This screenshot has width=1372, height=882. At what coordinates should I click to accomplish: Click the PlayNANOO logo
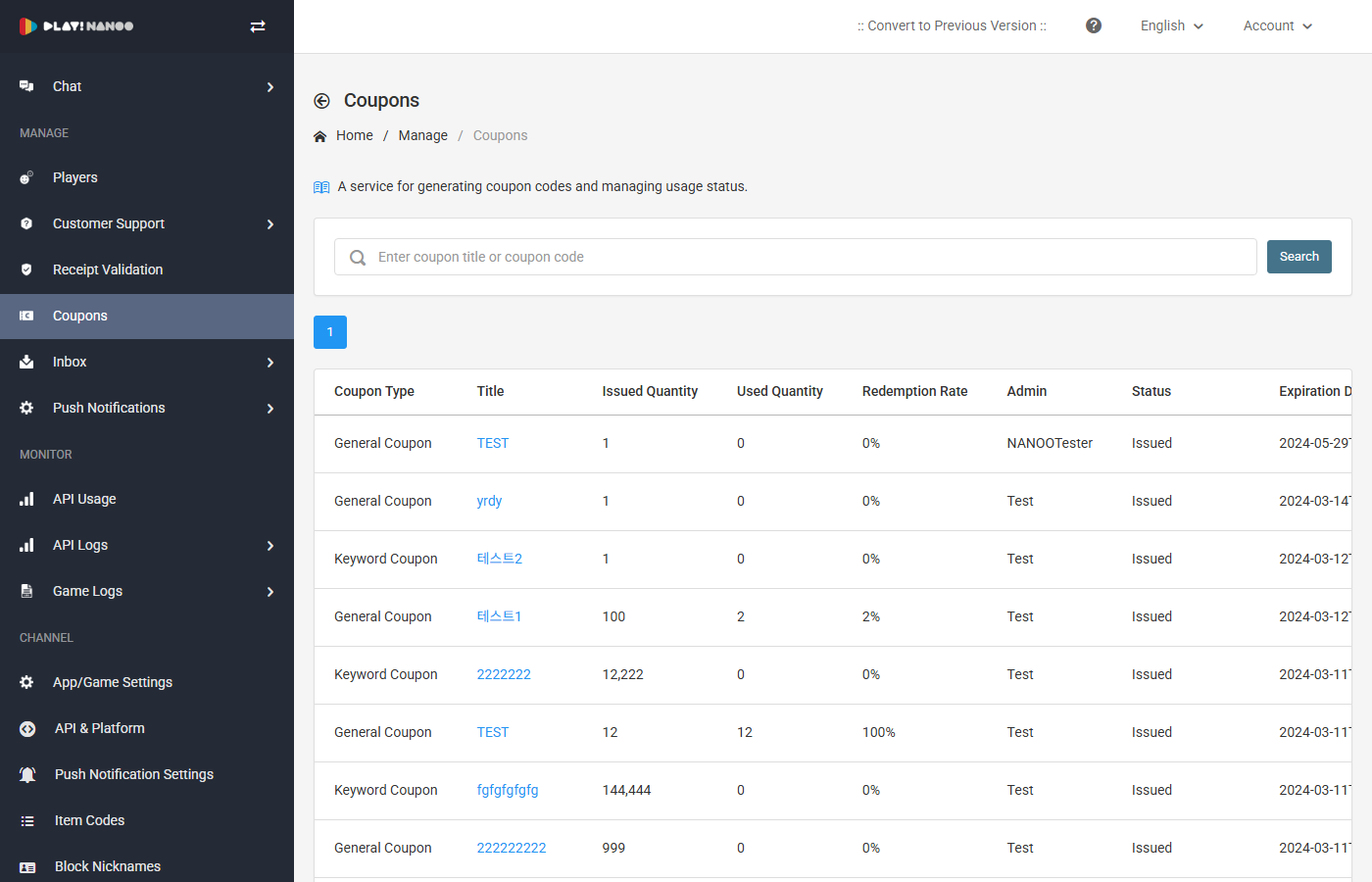point(76,26)
